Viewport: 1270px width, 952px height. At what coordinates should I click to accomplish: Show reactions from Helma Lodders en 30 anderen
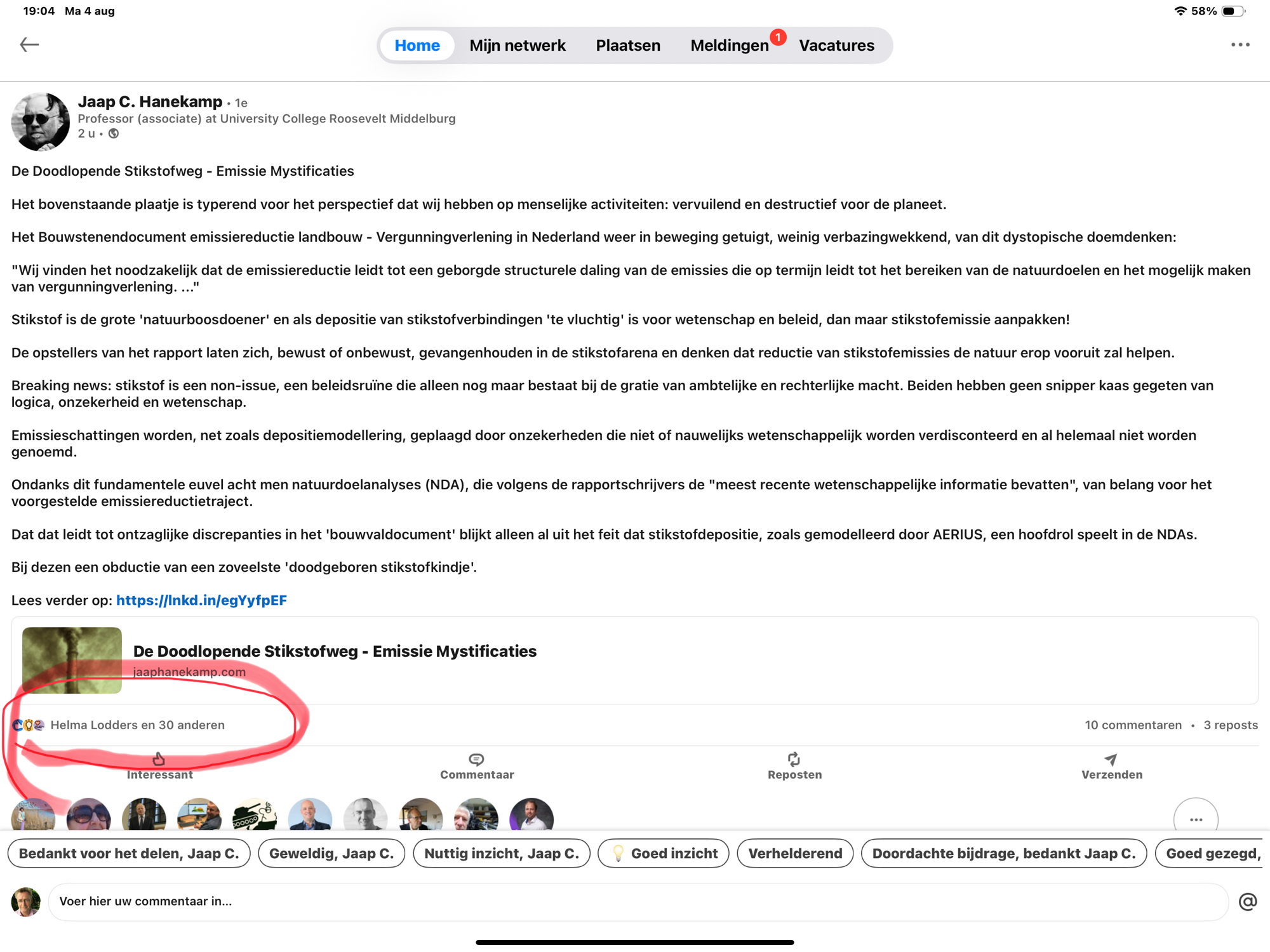pos(137,725)
